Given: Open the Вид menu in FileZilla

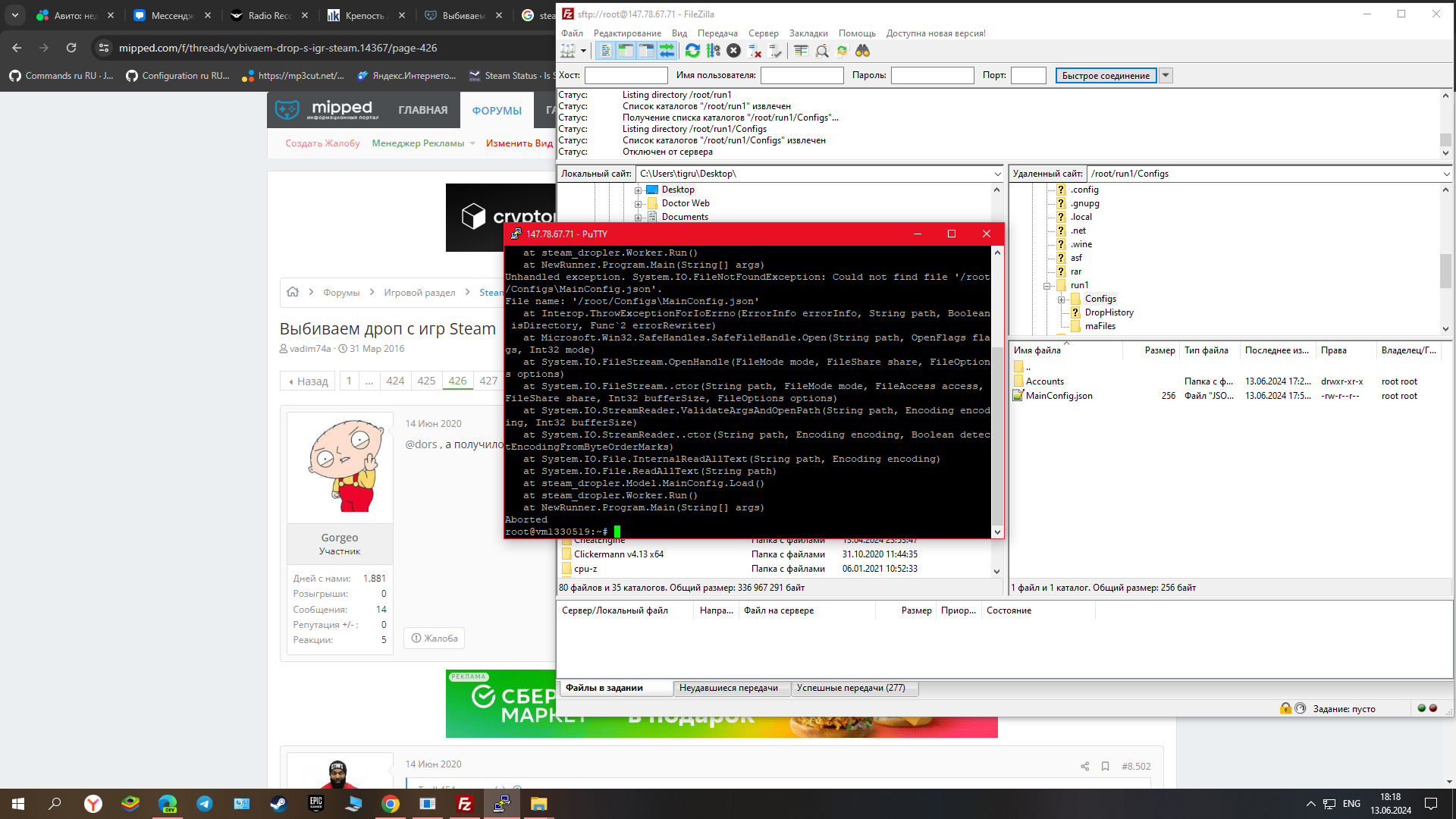Looking at the screenshot, I should tap(679, 33).
